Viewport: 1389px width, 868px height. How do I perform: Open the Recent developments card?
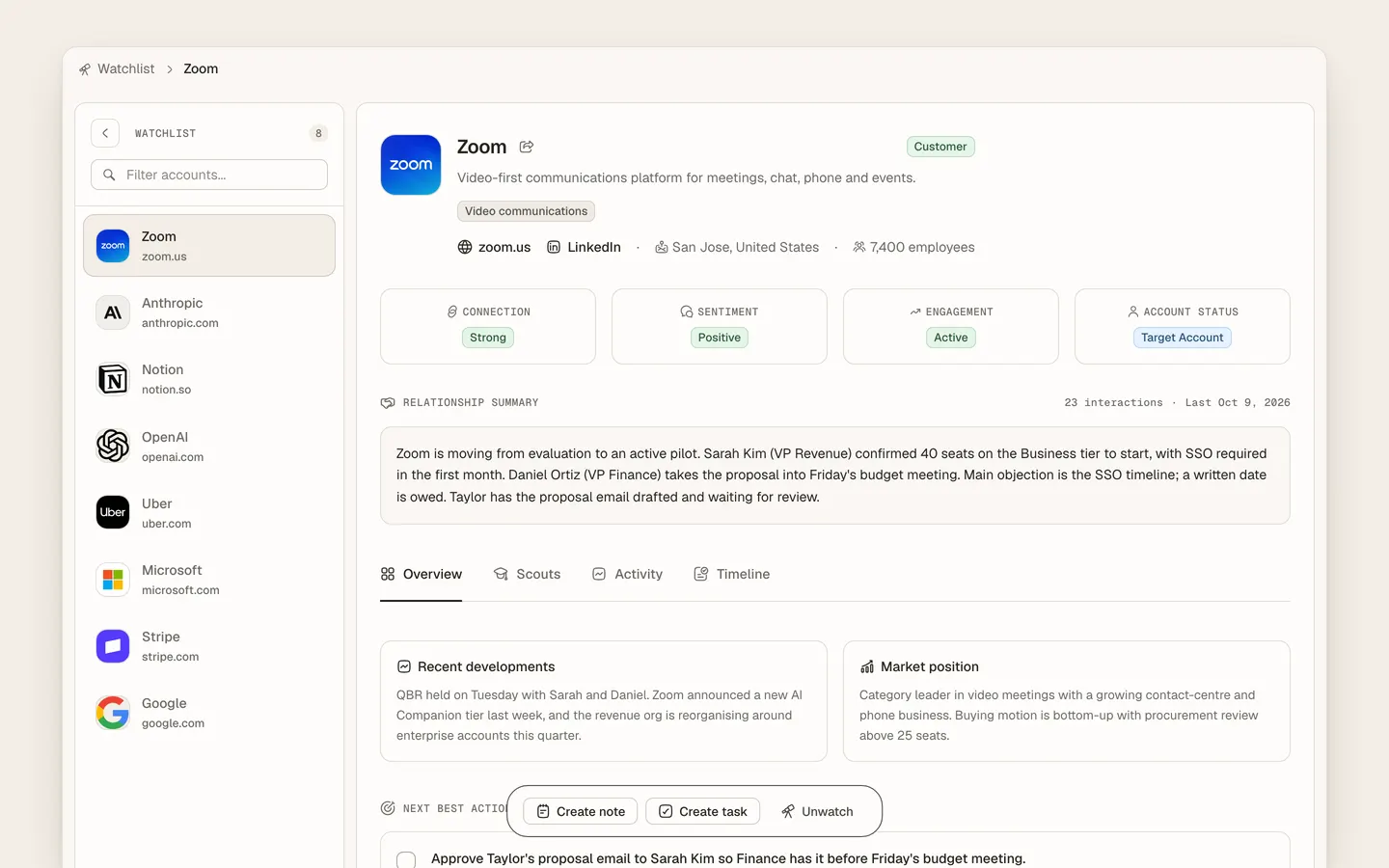click(604, 701)
